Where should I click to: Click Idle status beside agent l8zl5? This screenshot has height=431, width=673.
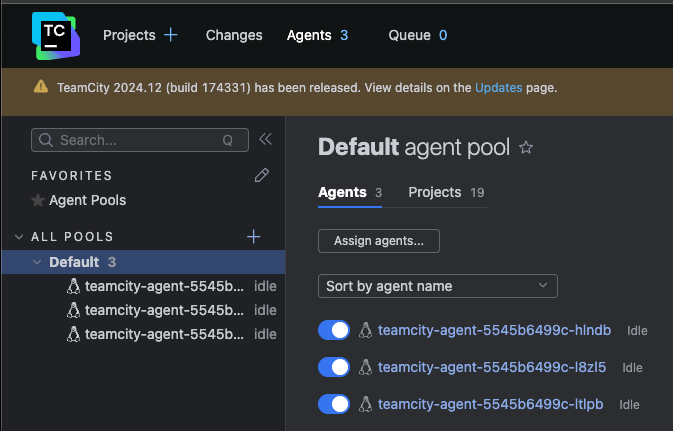632,368
